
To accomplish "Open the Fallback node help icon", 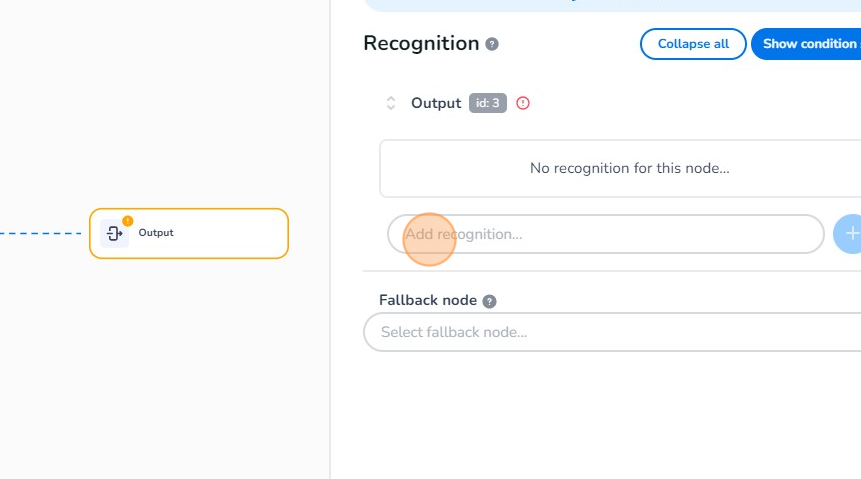I will click(x=489, y=301).
